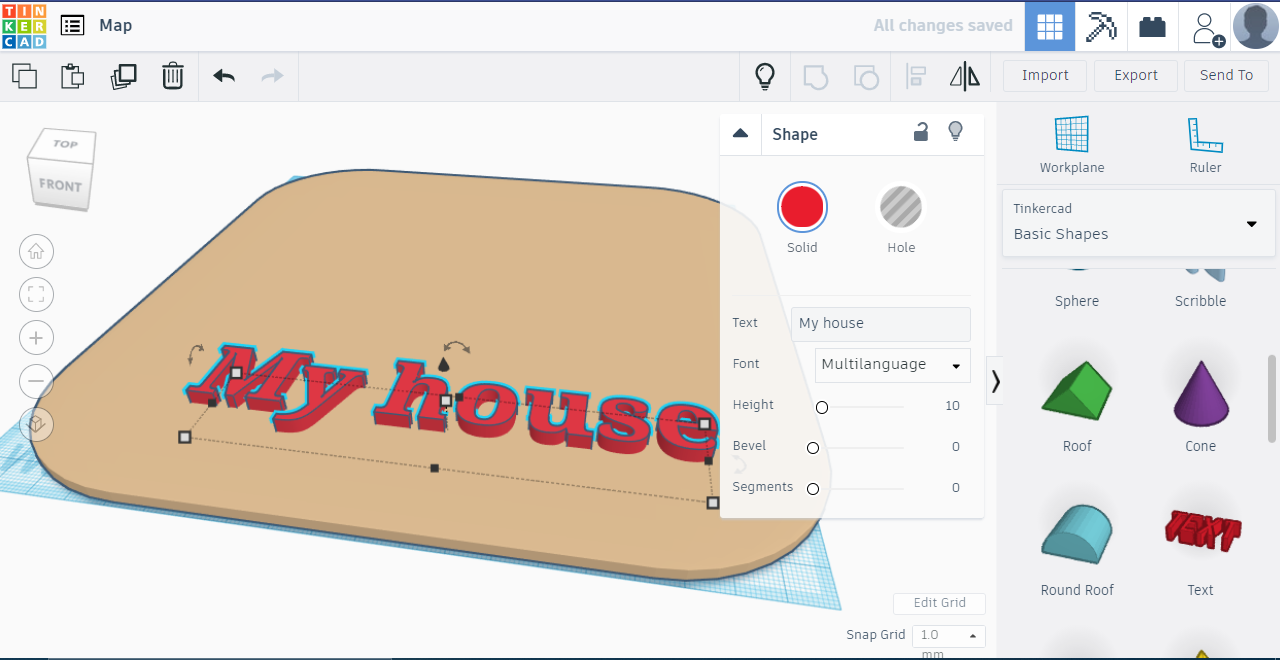This screenshot has height=660, width=1280.
Task: Select the Round Roof shape
Action: pyautogui.click(x=1077, y=550)
